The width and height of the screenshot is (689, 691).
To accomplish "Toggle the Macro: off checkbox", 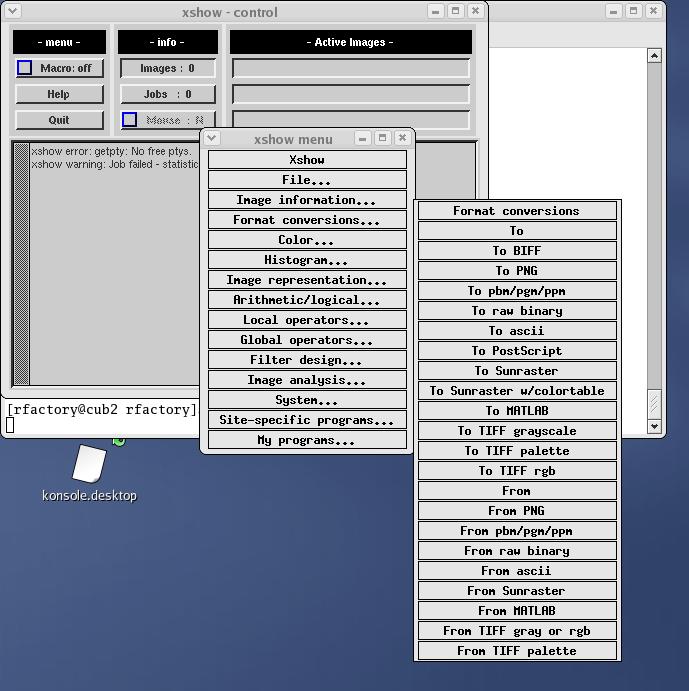I will pyautogui.click(x=25, y=68).
